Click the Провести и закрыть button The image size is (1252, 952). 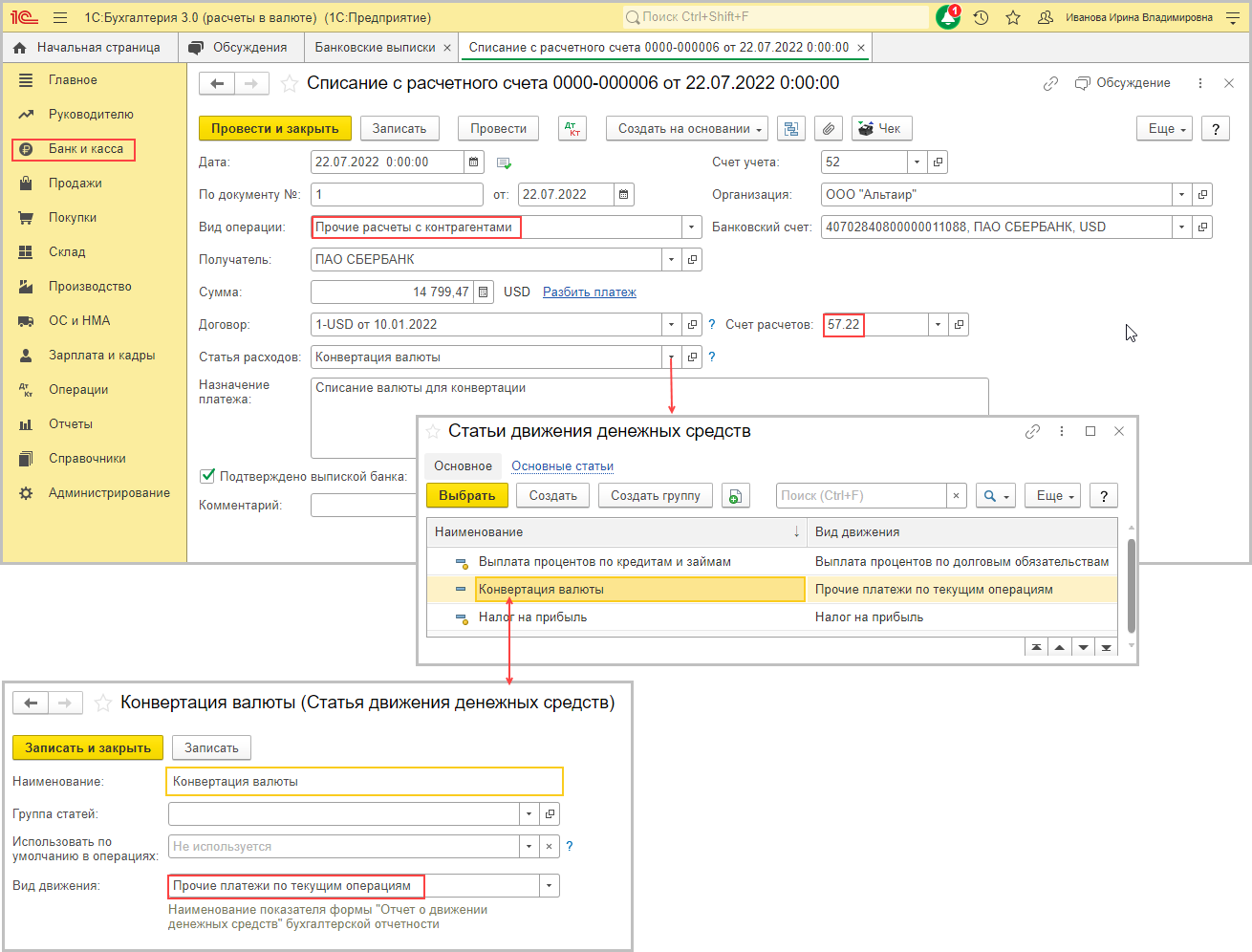pyautogui.click(x=275, y=129)
